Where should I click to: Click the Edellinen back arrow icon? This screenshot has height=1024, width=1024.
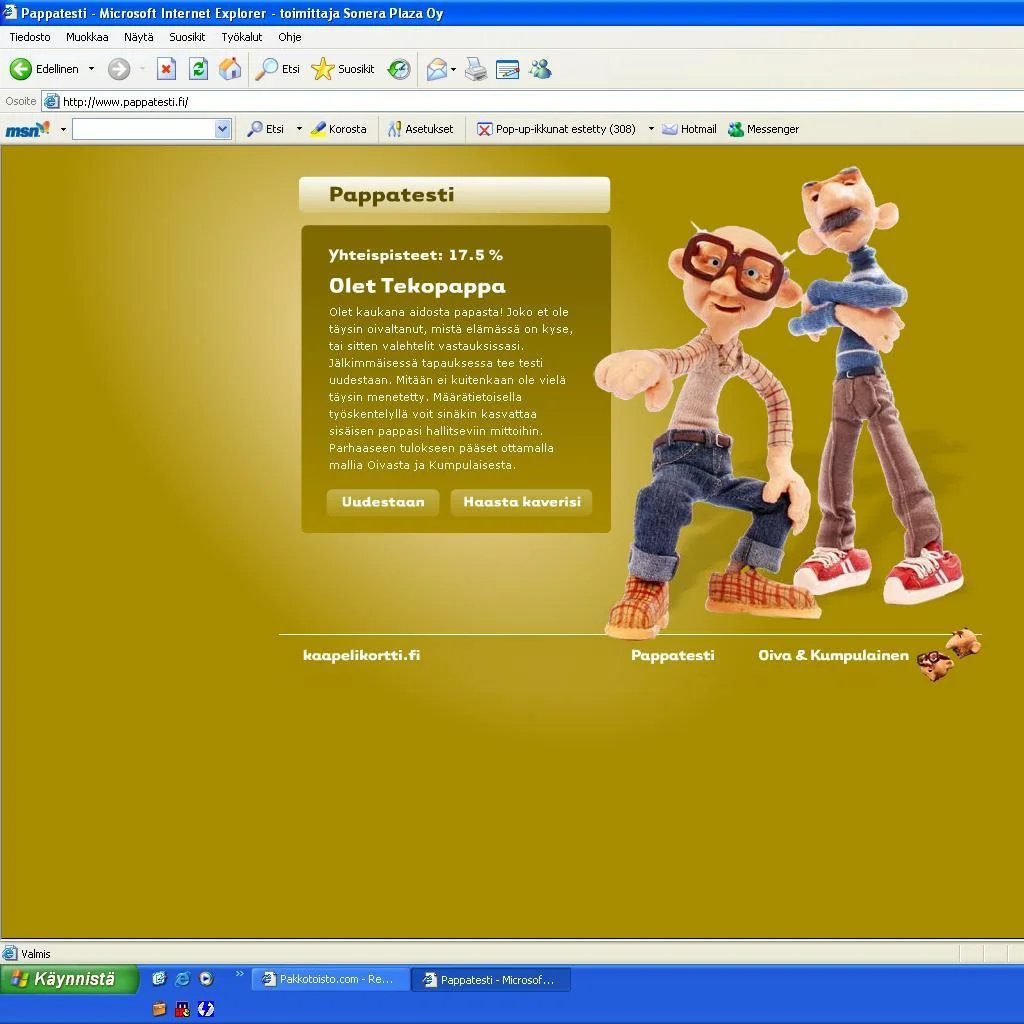[x=21, y=69]
